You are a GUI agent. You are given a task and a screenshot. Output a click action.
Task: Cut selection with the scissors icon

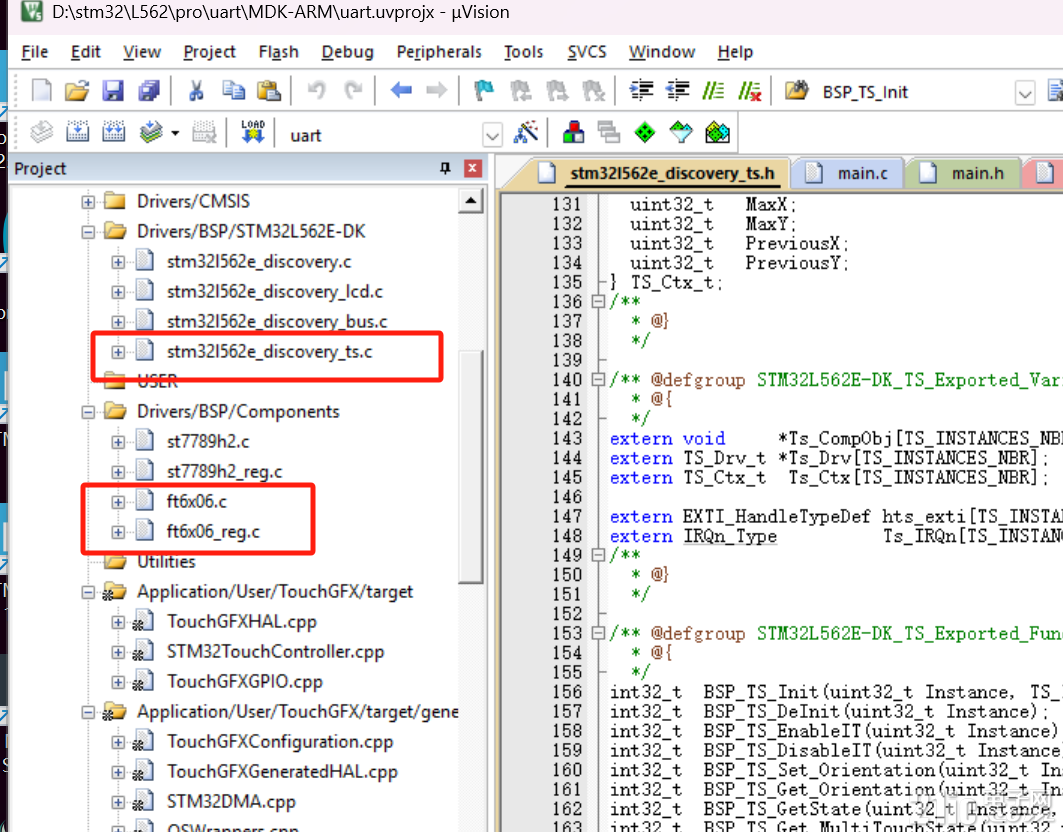pos(197,91)
